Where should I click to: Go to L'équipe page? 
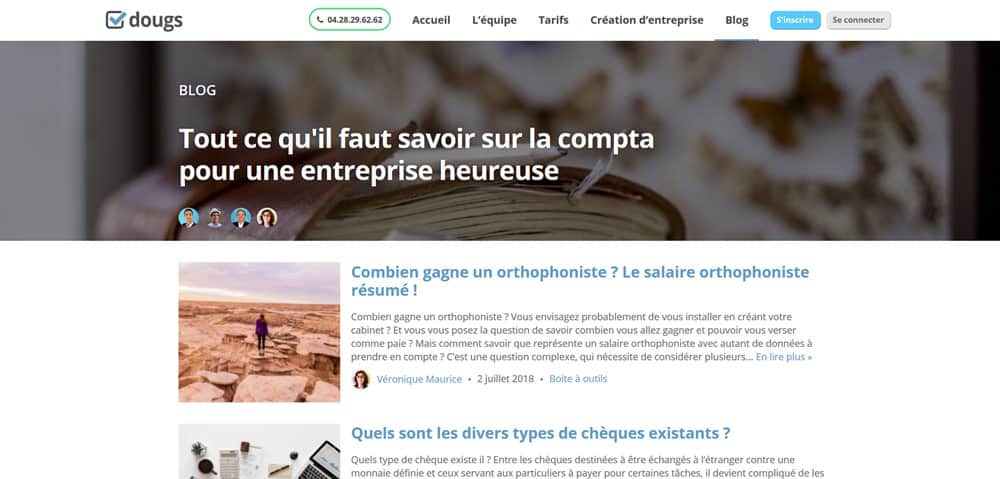(494, 20)
